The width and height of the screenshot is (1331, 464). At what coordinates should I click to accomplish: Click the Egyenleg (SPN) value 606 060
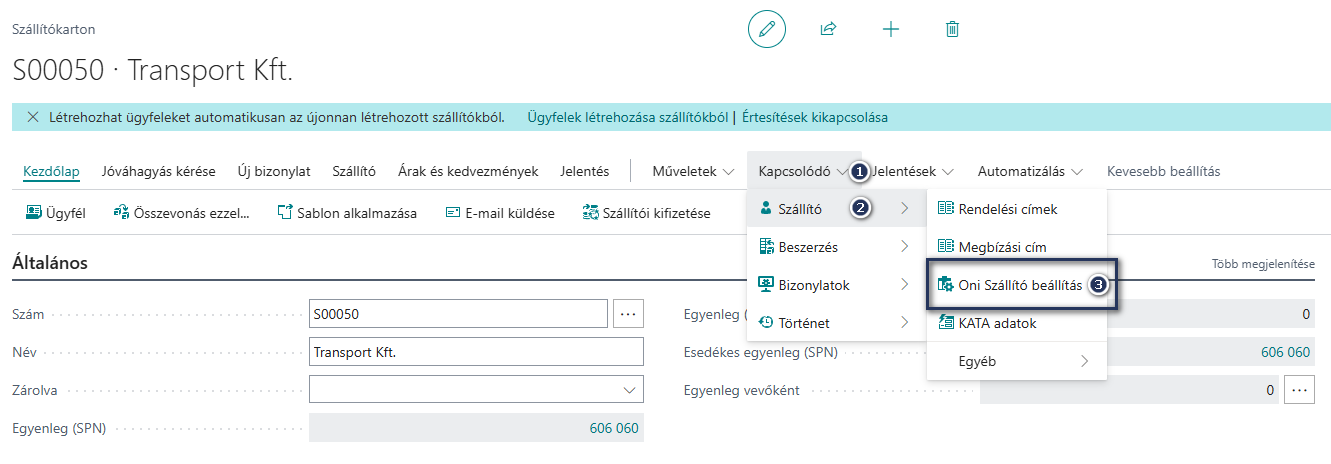click(x=614, y=428)
